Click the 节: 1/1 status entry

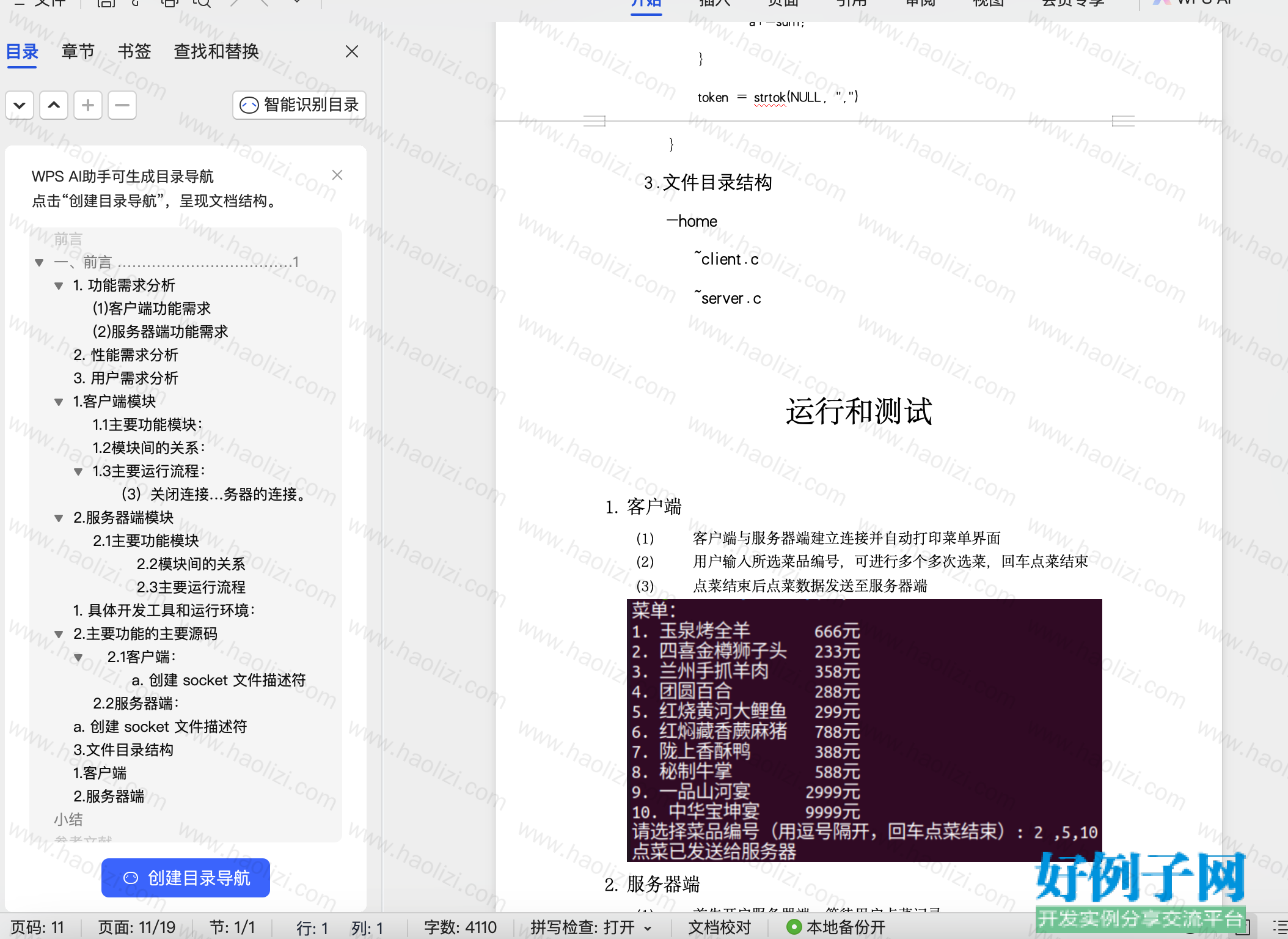tap(232, 927)
